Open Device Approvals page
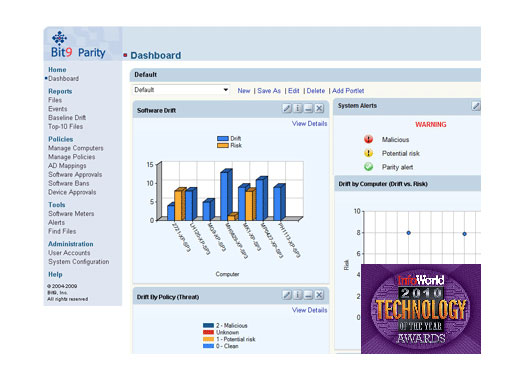The width and height of the screenshot is (522, 378). click(x=72, y=192)
